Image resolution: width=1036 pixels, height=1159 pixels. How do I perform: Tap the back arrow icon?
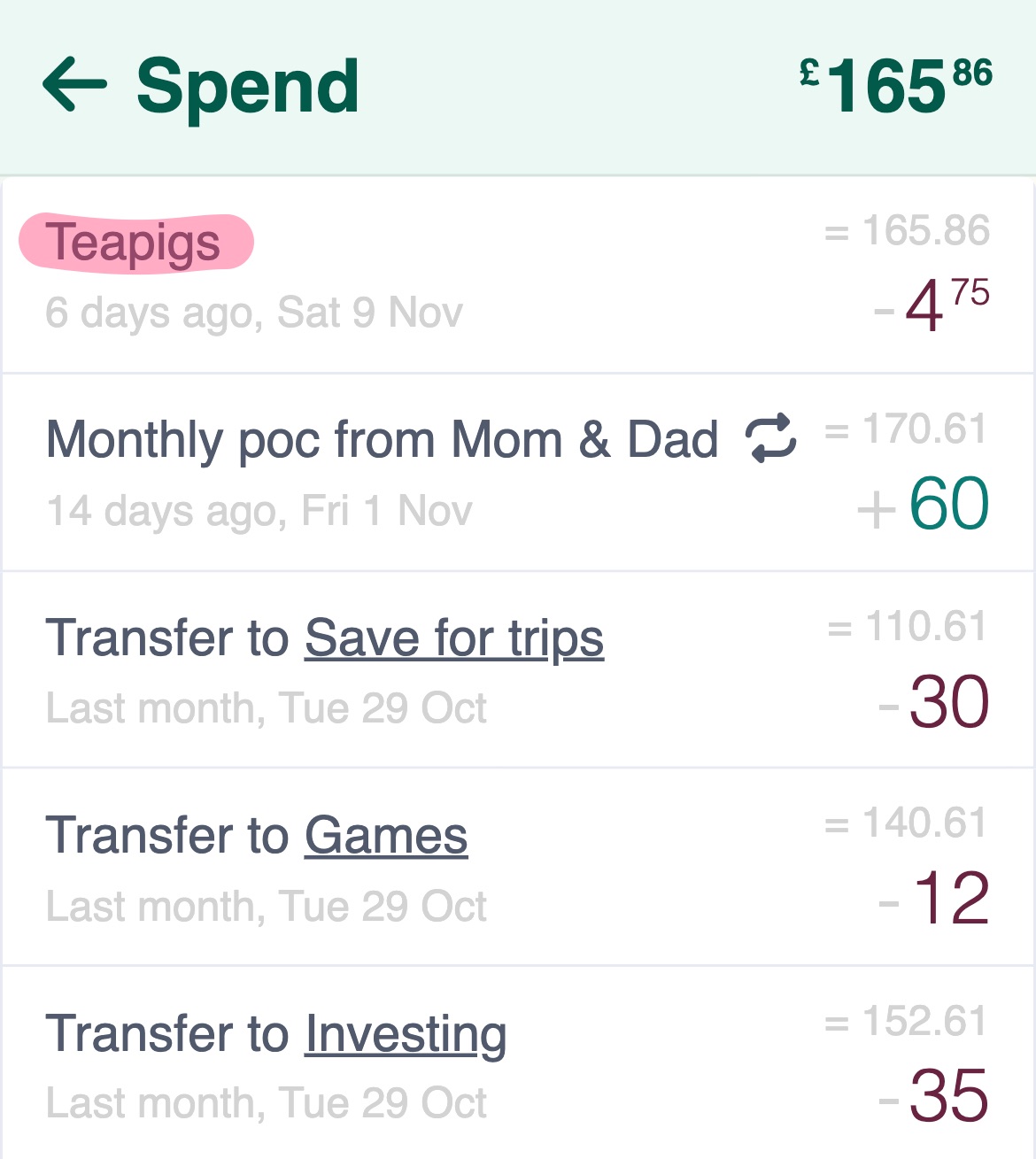pyautogui.click(x=75, y=85)
